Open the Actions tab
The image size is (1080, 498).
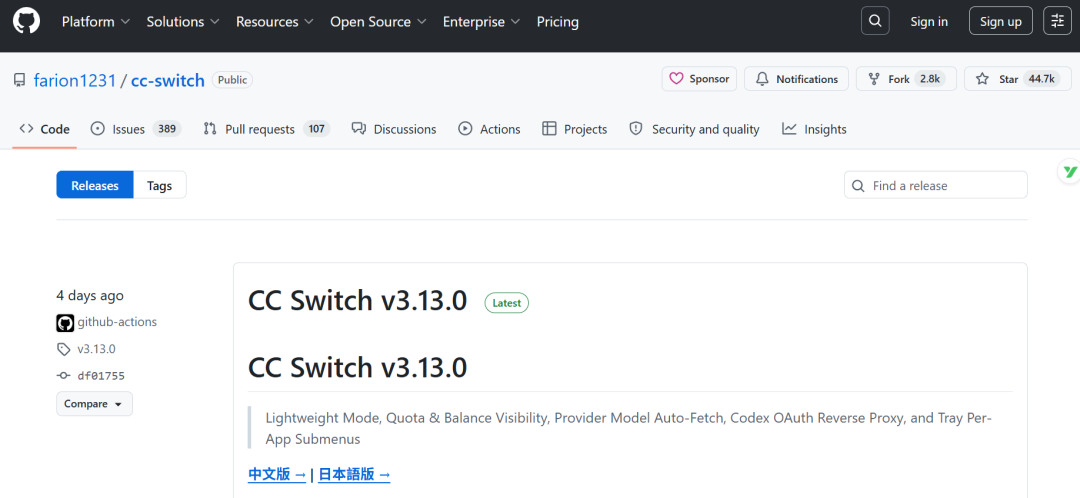pyautogui.click(x=489, y=129)
